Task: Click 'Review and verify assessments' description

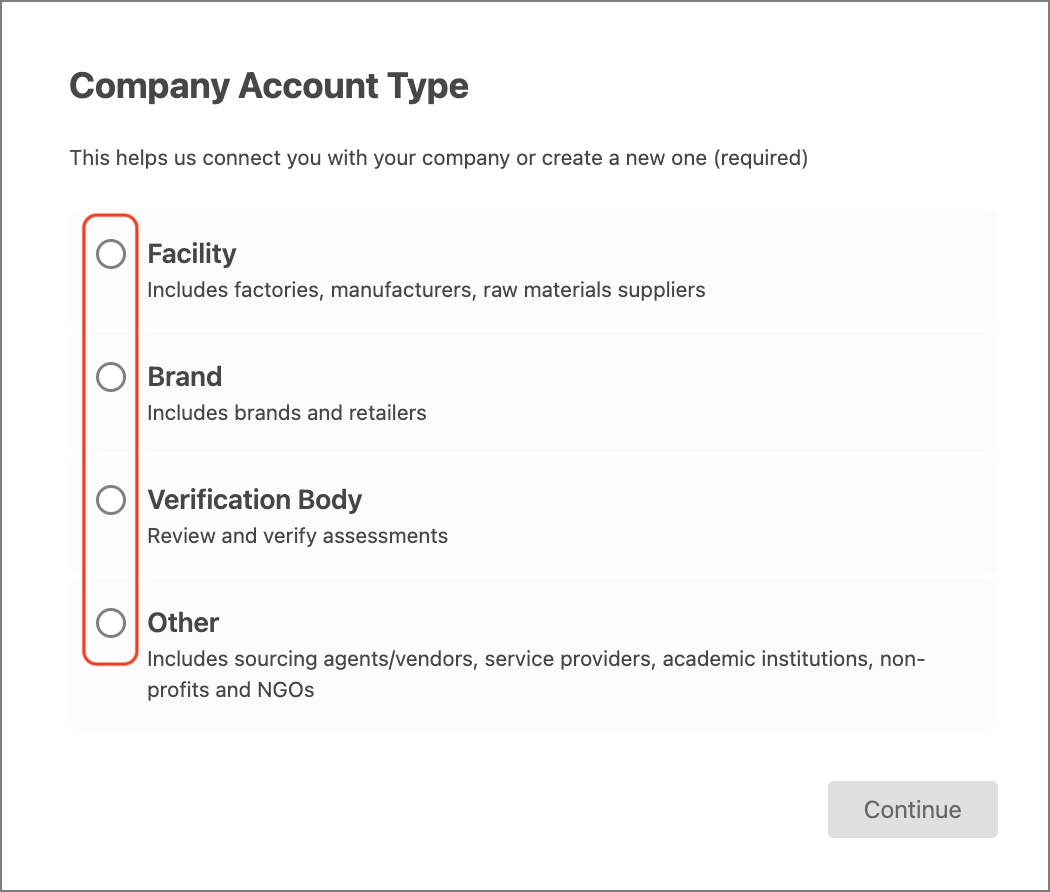Action: [x=297, y=536]
